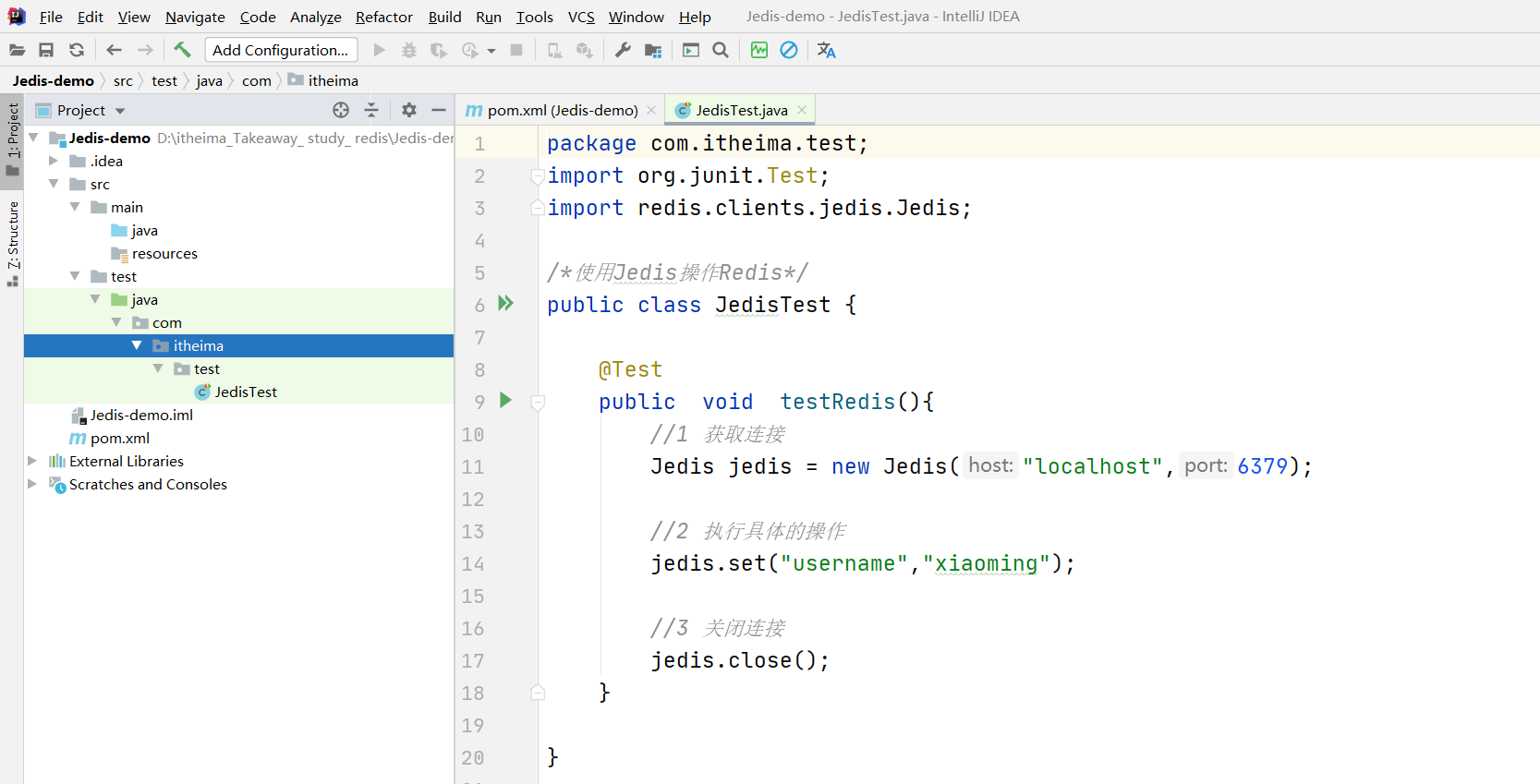The width and height of the screenshot is (1540, 784).
Task: Click the device/attach icon after Stop
Action: (x=554, y=50)
